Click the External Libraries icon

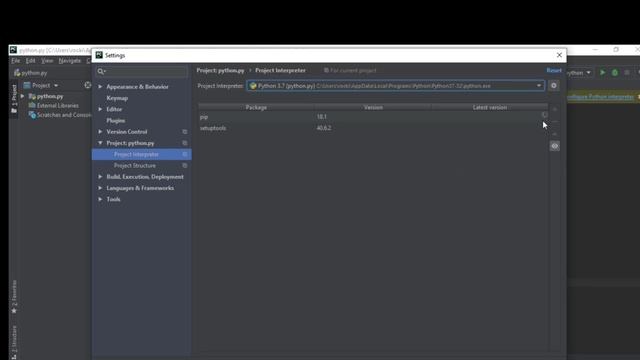point(32,106)
